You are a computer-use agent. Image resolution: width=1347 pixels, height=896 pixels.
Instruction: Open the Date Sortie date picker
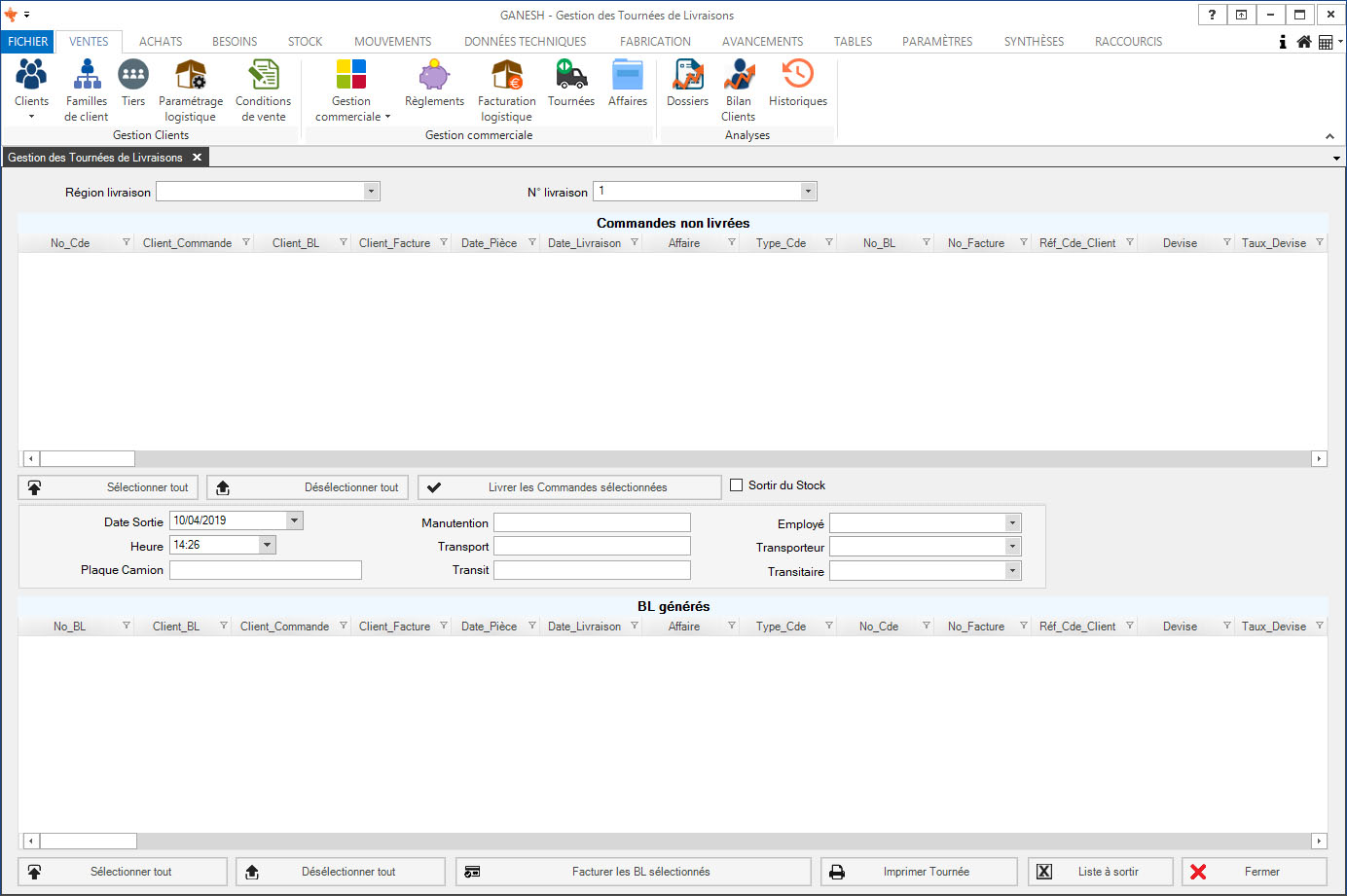pos(294,520)
